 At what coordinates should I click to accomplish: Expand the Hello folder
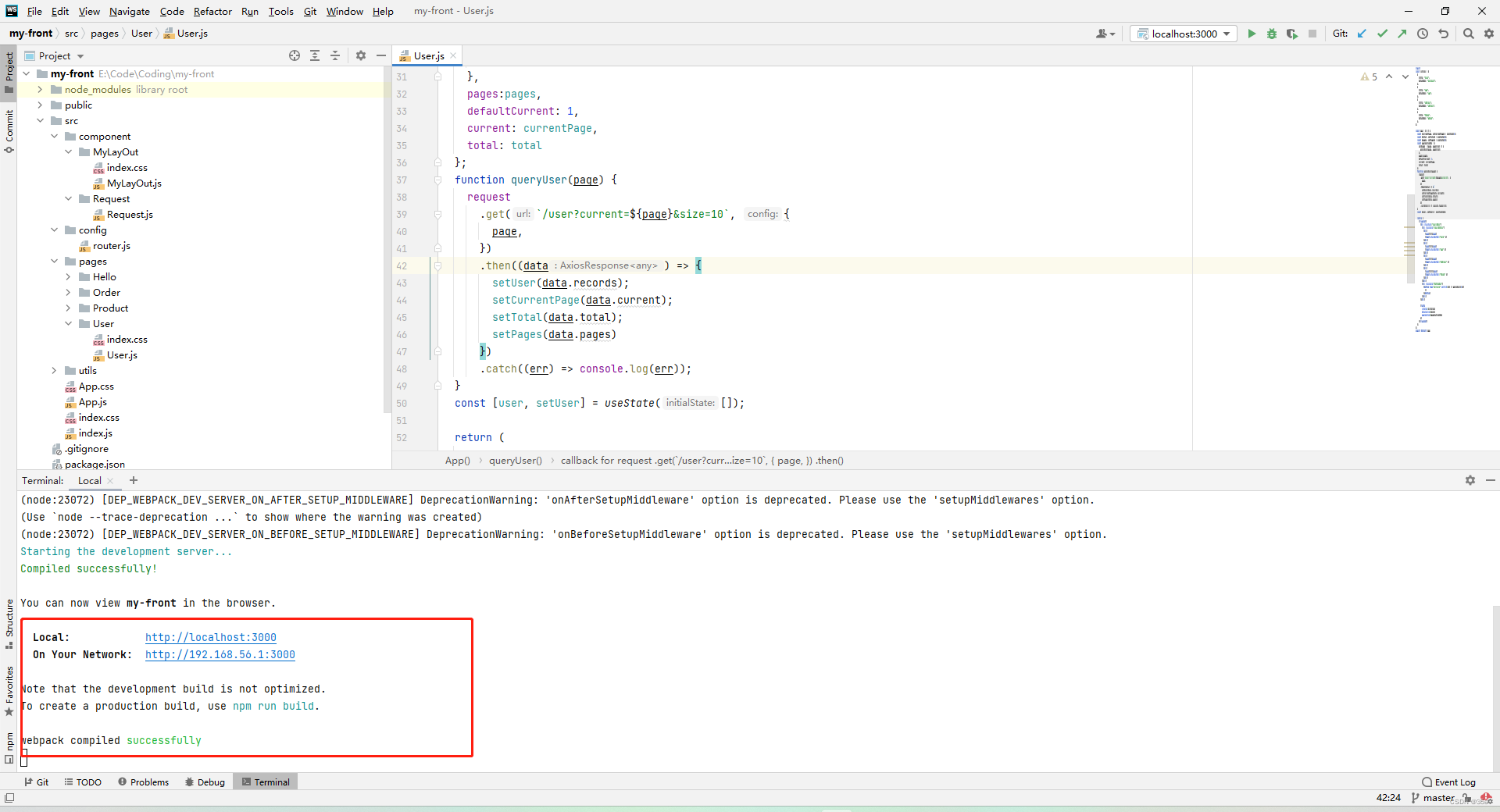(x=68, y=277)
